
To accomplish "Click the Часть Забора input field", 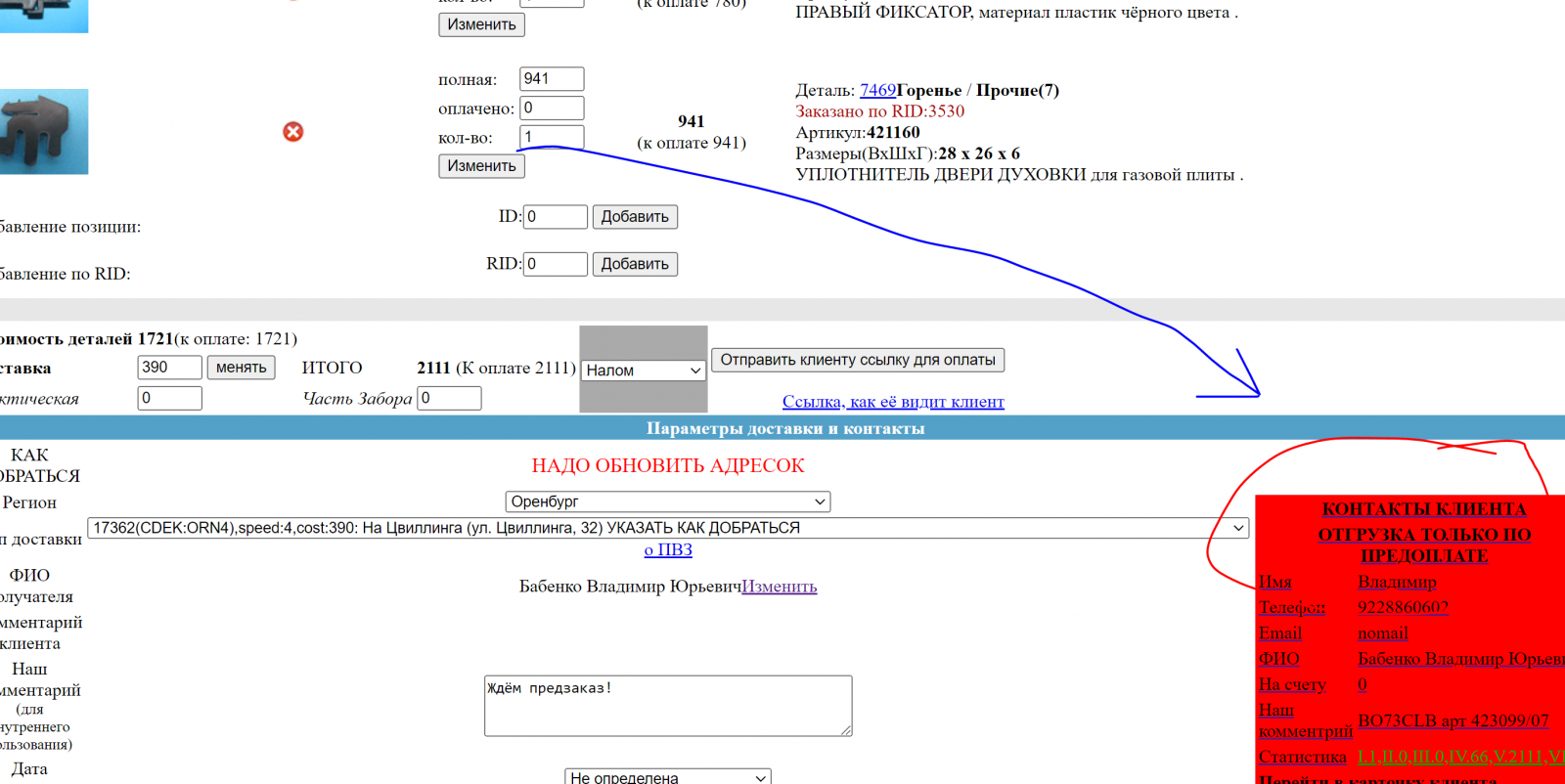I will pyautogui.click(x=449, y=398).
